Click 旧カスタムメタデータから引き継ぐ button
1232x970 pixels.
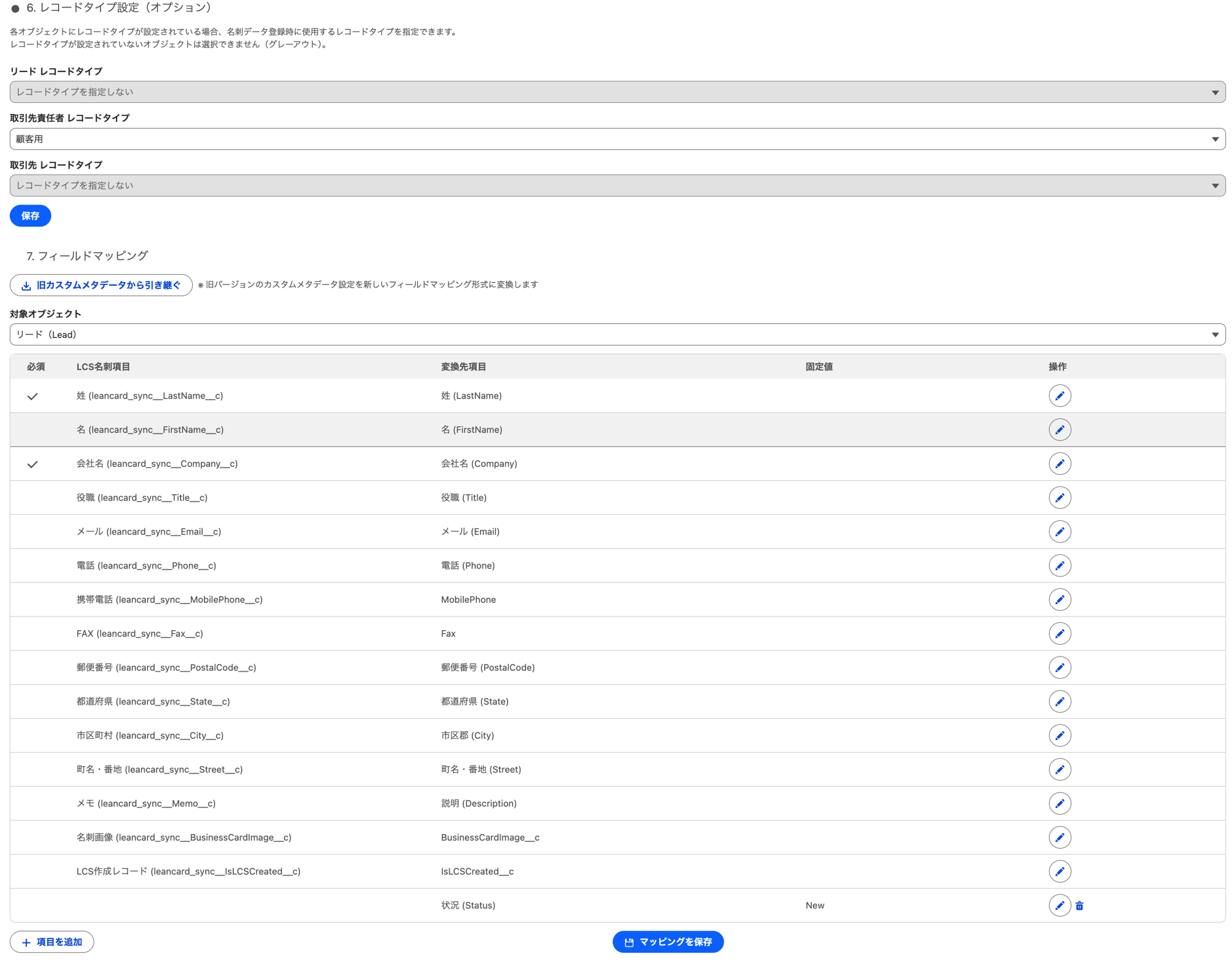pyautogui.click(x=101, y=285)
